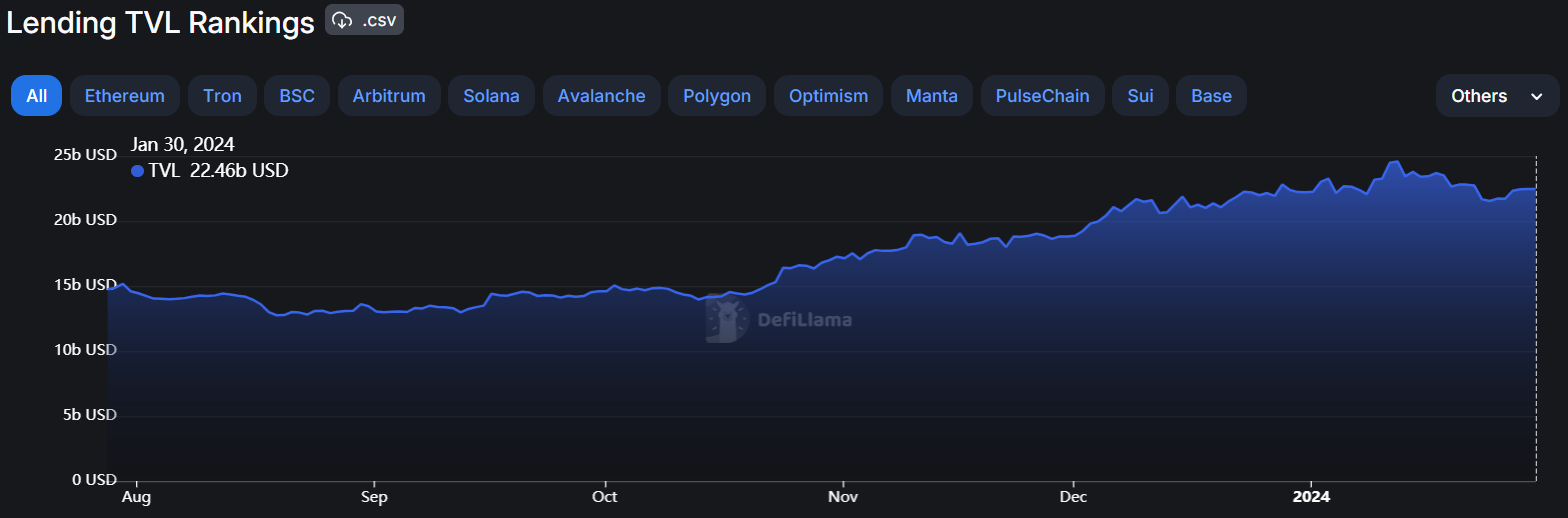The image size is (1568, 518).
Task: Switch to the BSC chain filter
Action: point(297,96)
